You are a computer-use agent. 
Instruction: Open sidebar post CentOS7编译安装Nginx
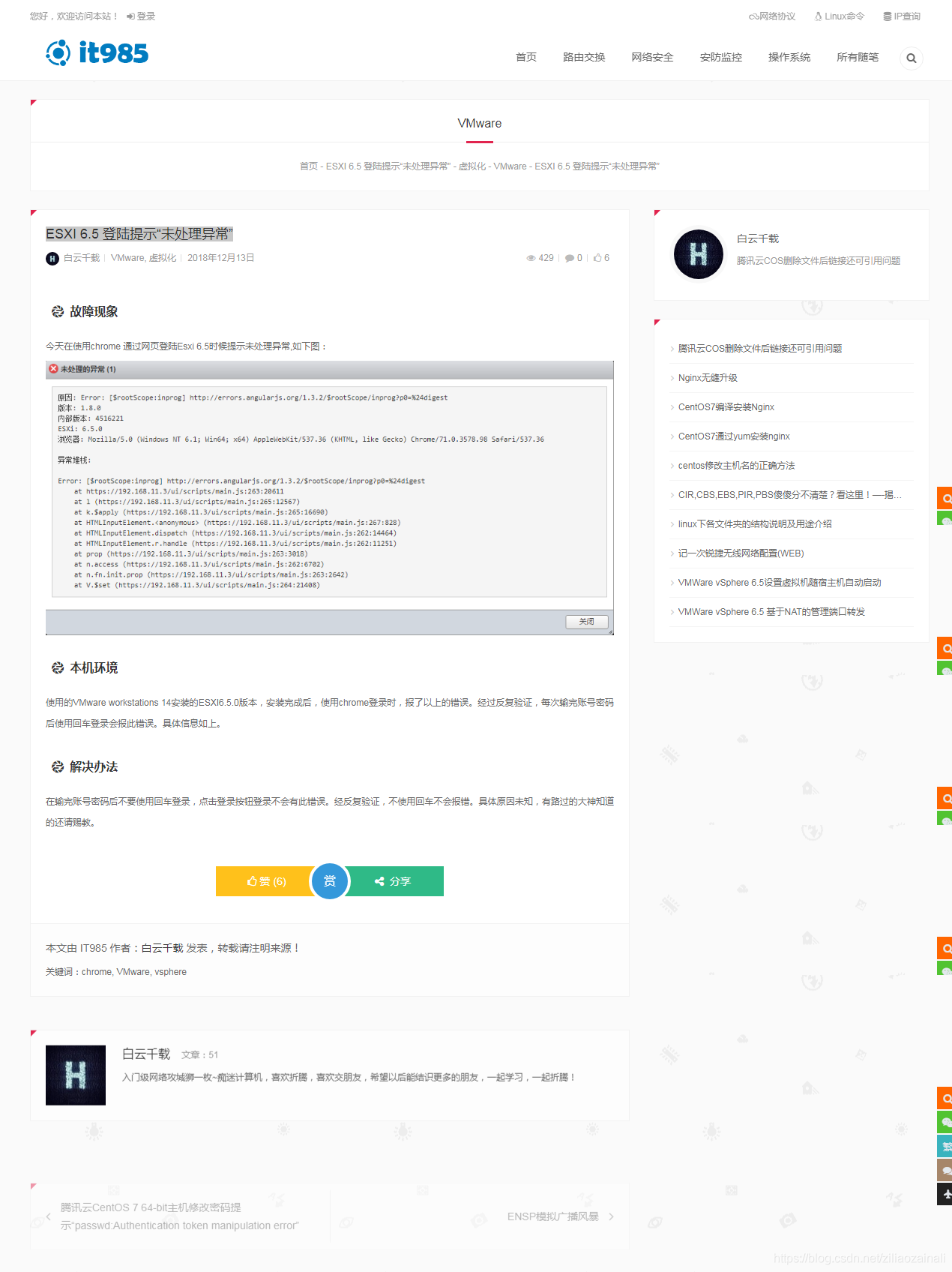[726, 407]
